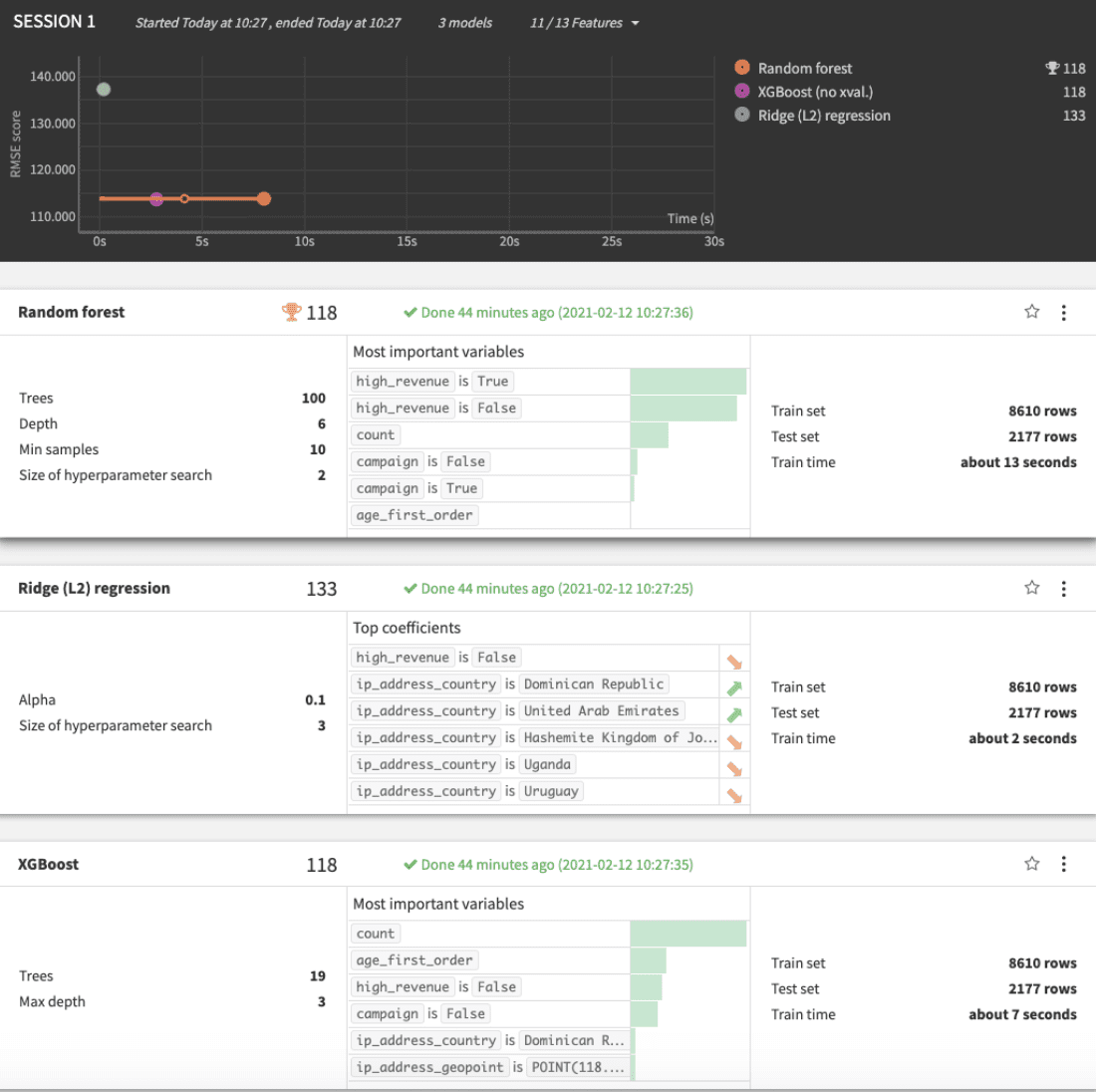Click the orange Random forest point on the chart
Viewport: 1096px width, 1092px height.
(263, 198)
